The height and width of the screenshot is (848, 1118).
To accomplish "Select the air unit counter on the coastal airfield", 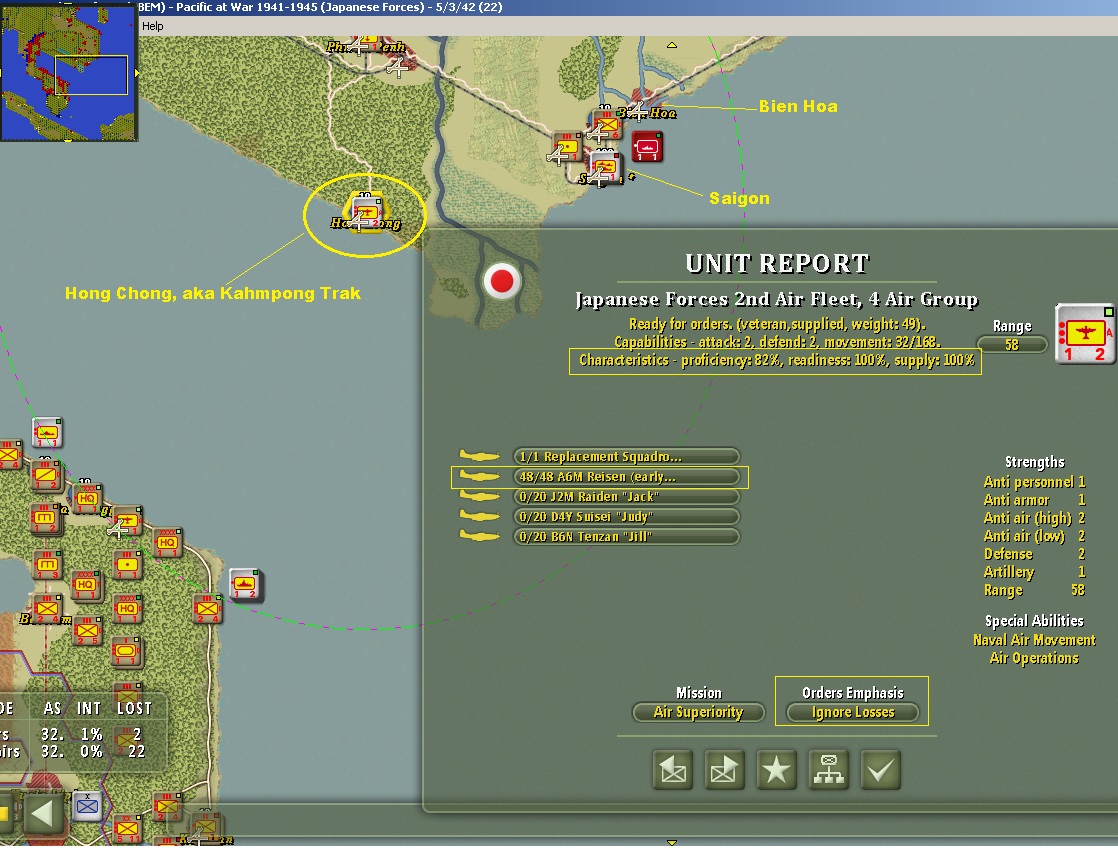I will pos(128,521).
